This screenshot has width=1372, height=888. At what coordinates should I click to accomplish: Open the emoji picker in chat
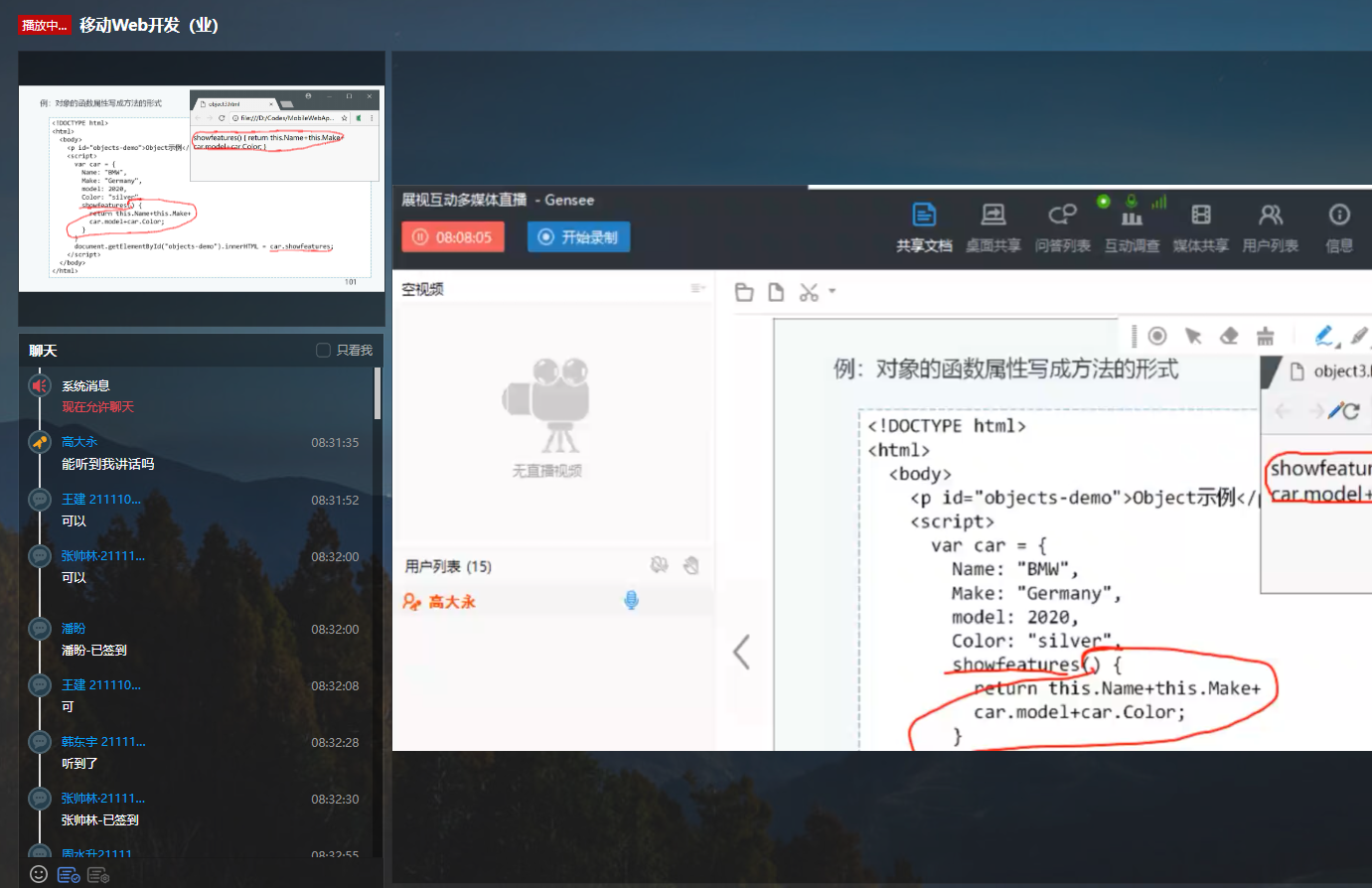click(39, 874)
